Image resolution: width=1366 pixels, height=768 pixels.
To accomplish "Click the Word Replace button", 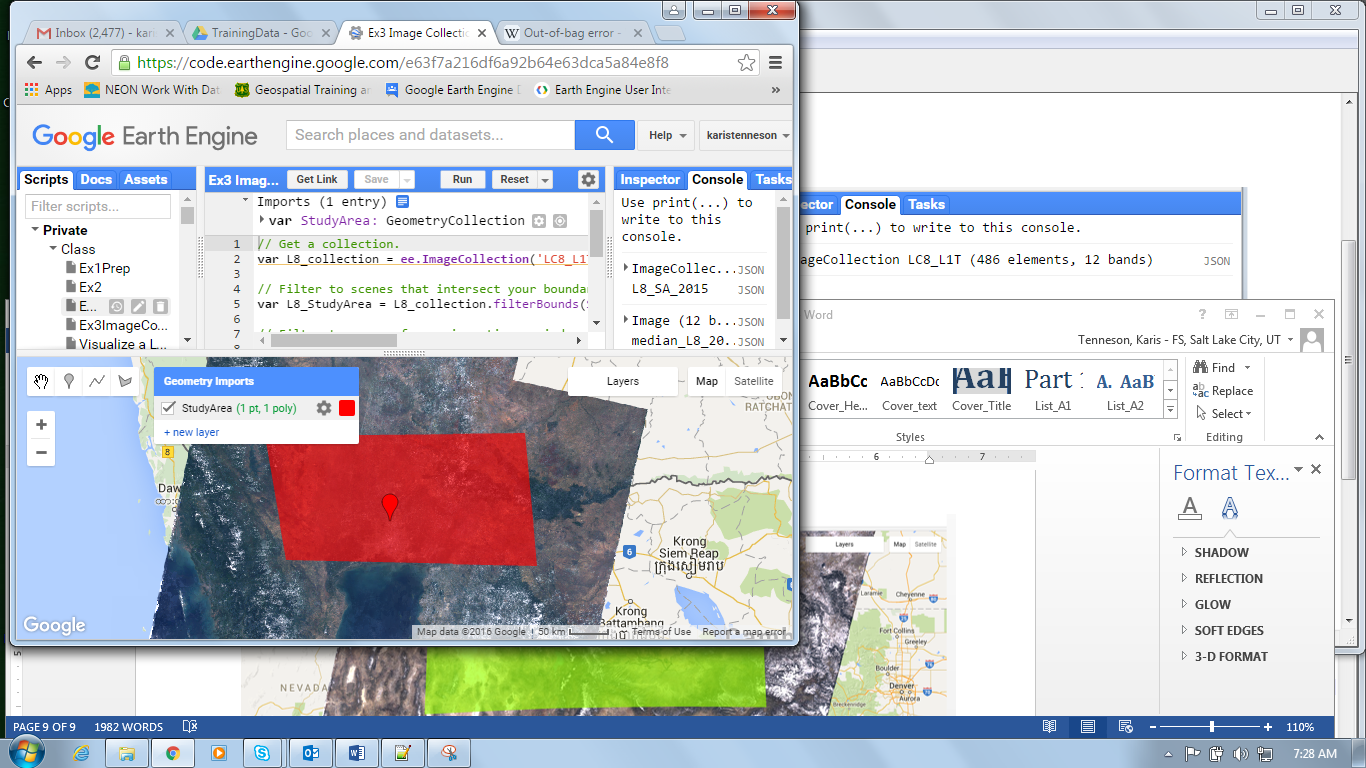I will click(1223, 391).
